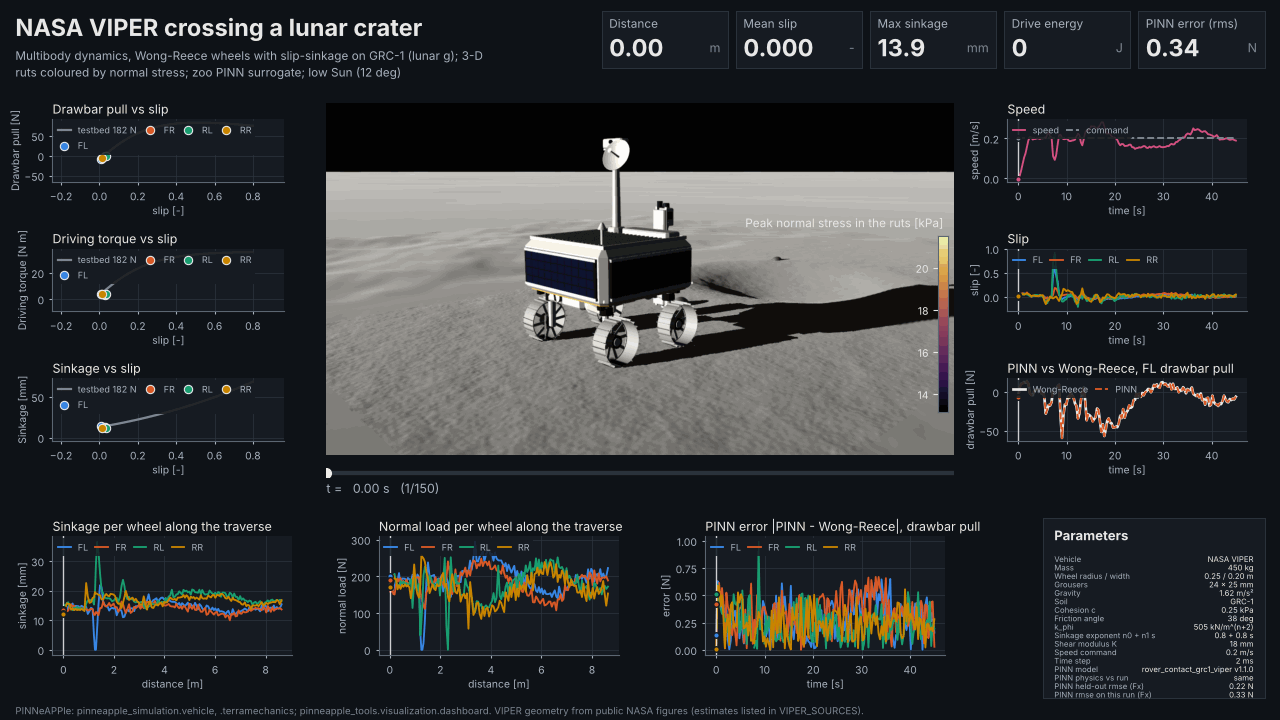The width and height of the screenshot is (1280, 720).
Task: Click the Parameters panel heading
Action: 1091,536
